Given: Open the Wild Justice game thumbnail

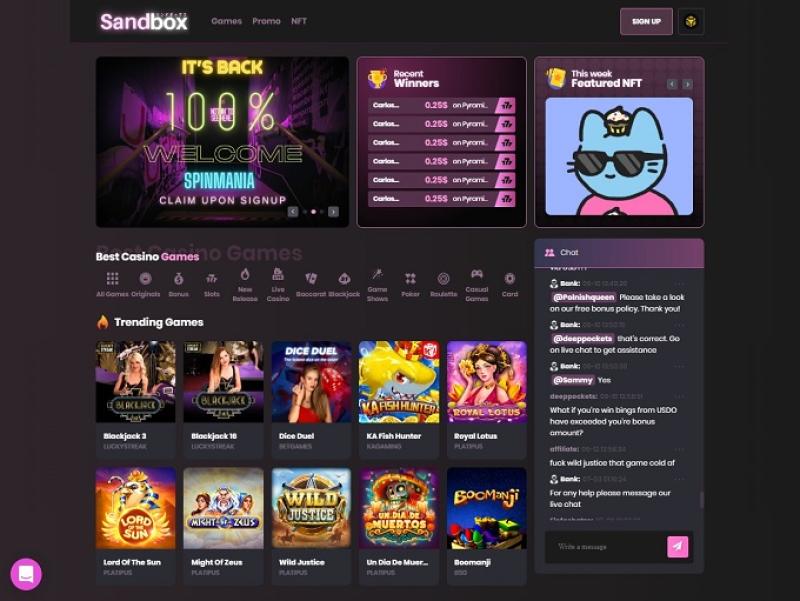Looking at the screenshot, I should (x=311, y=508).
